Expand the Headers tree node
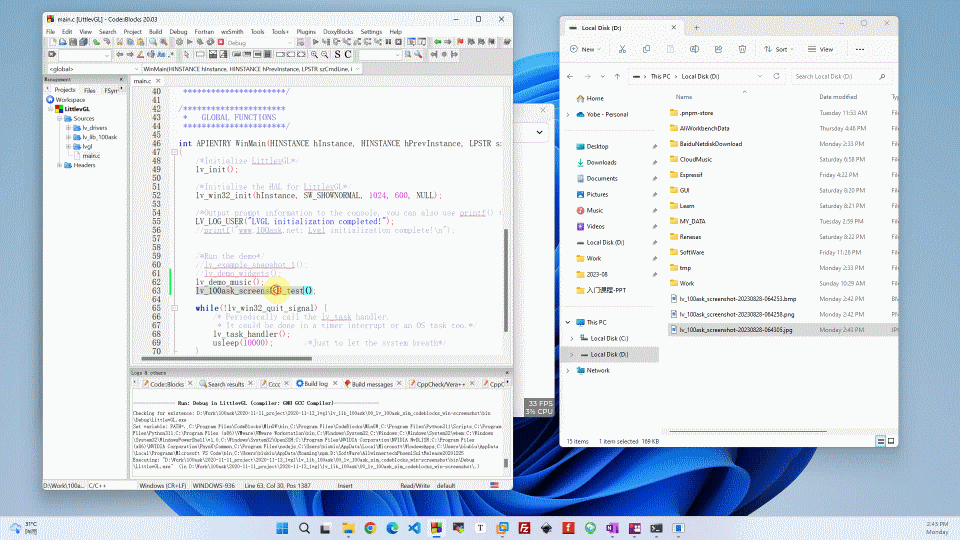Screen dimensions: 960x540 tap(59, 165)
